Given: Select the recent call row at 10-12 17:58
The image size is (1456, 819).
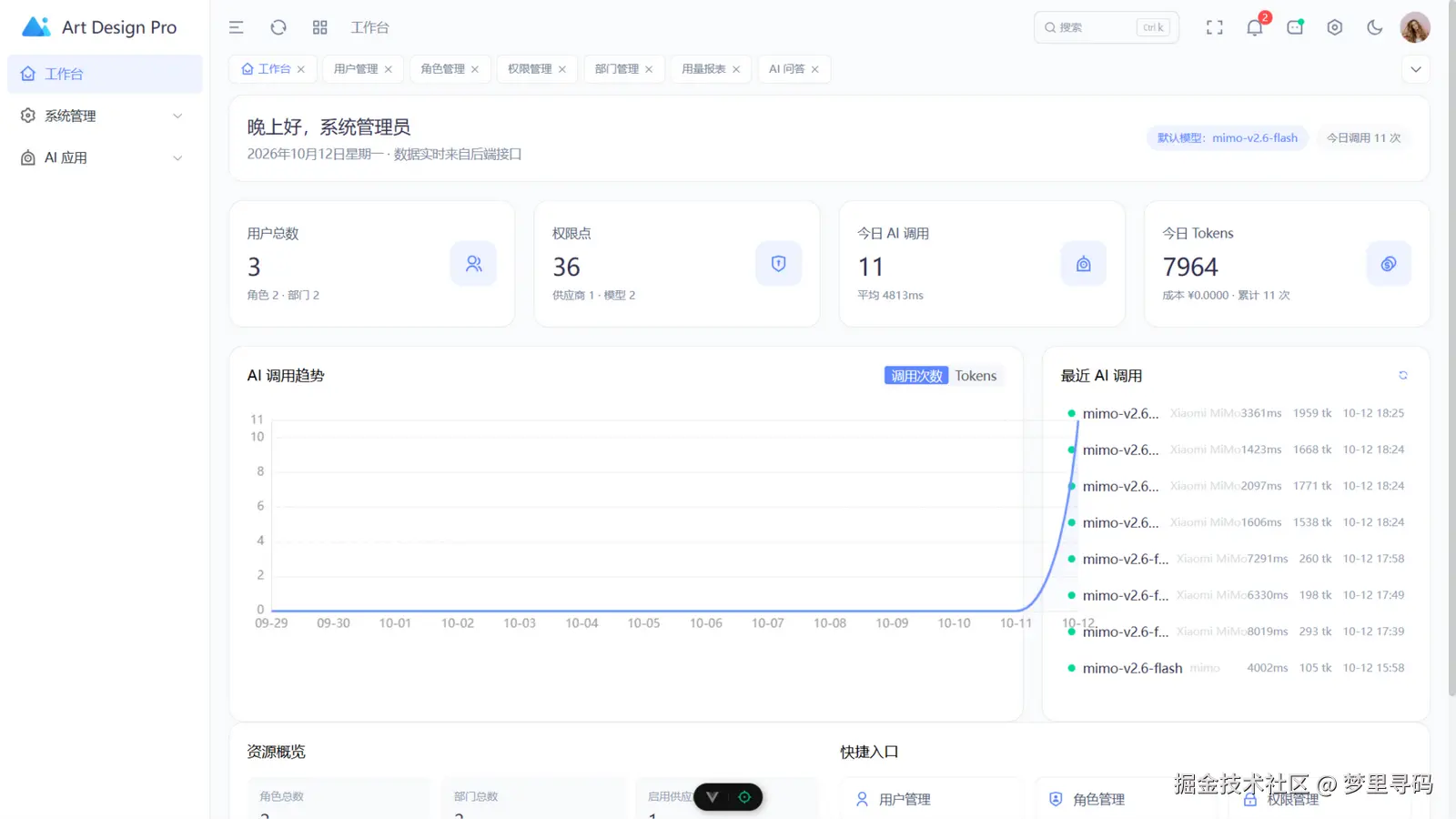Looking at the screenshot, I should click(1236, 559).
